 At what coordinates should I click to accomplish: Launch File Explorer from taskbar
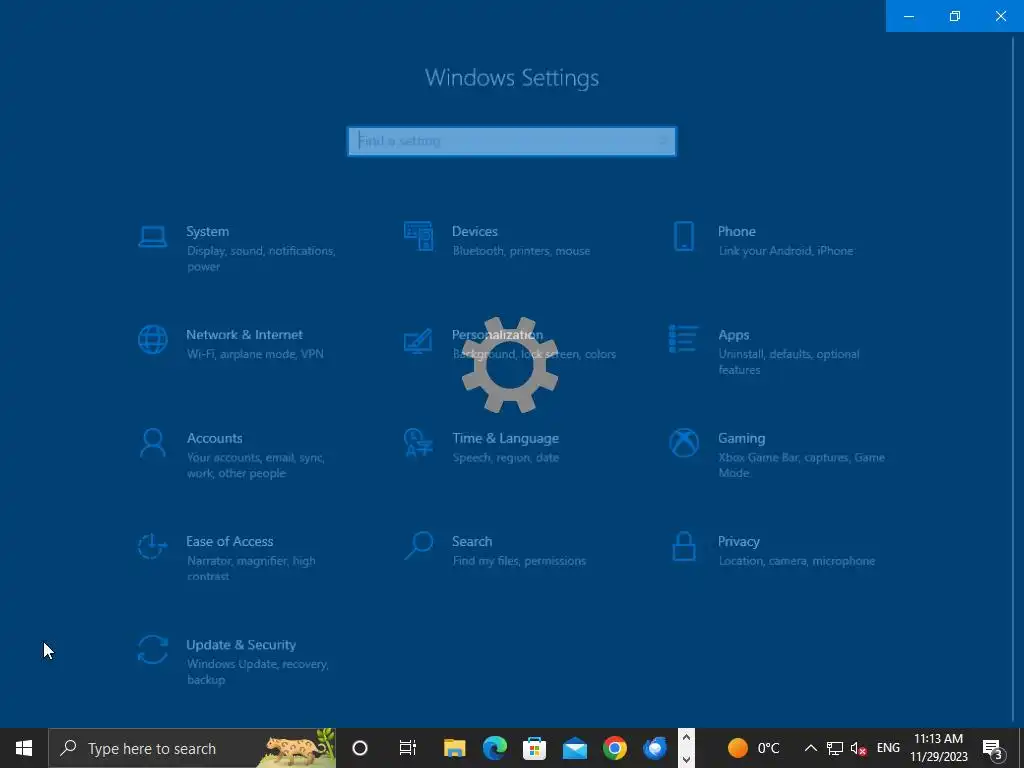[x=455, y=748]
